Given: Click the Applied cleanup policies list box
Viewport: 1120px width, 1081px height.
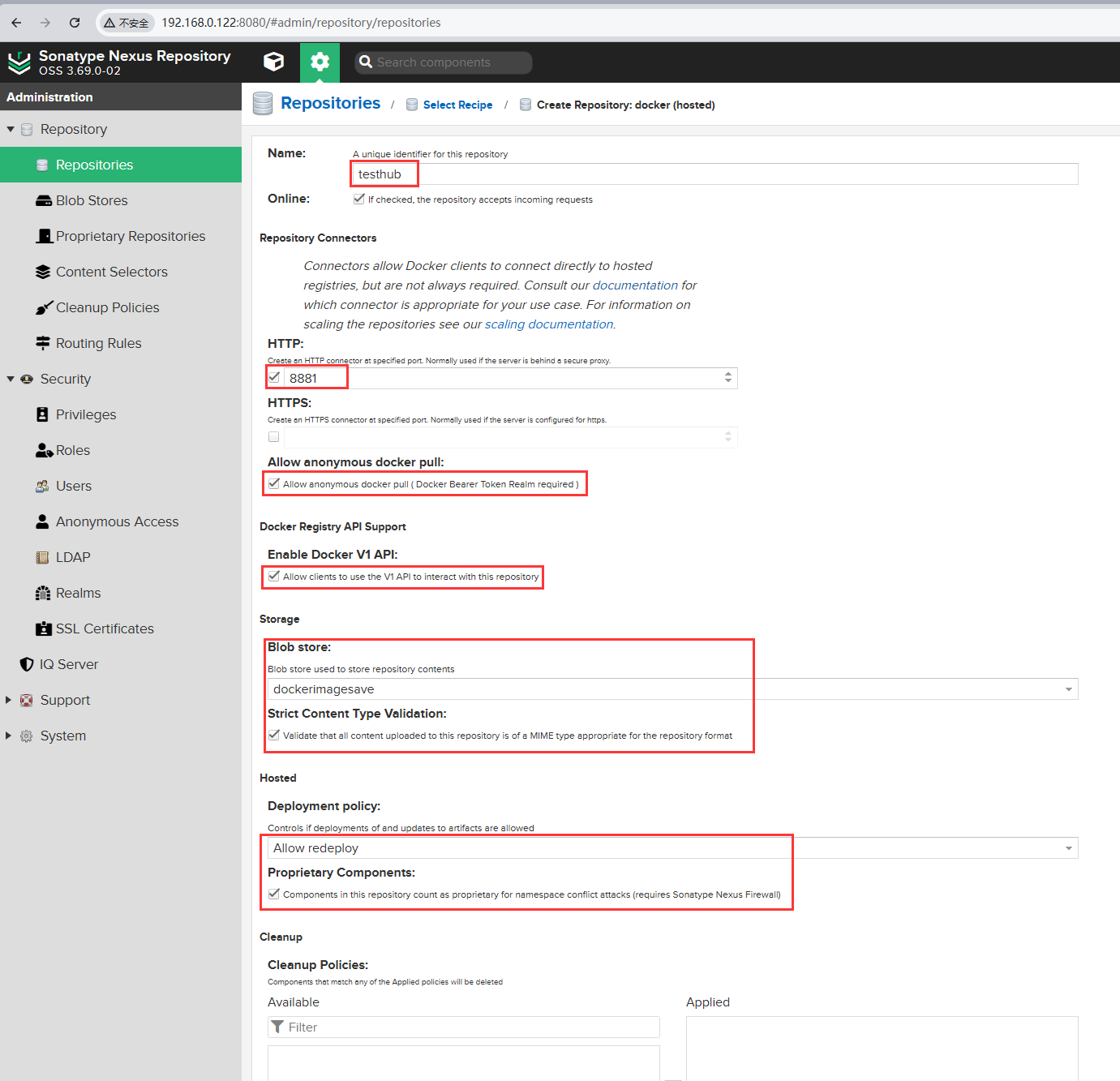Looking at the screenshot, I should (x=882, y=1049).
